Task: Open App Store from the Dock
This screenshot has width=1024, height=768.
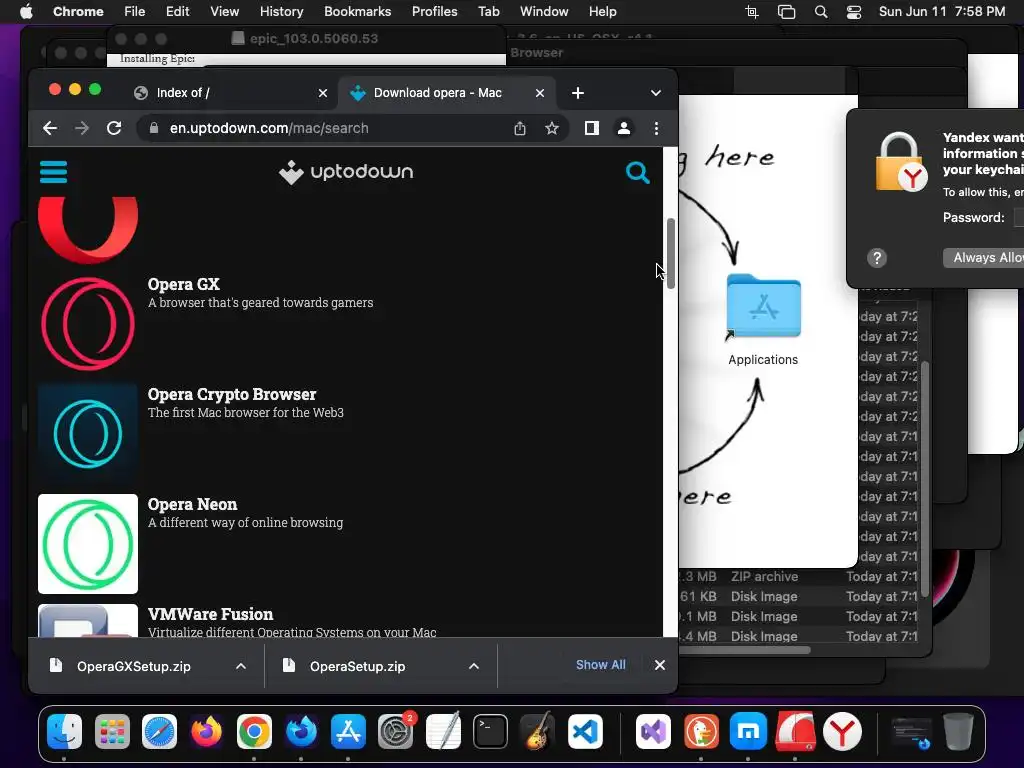Action: [x=348, y=731]
